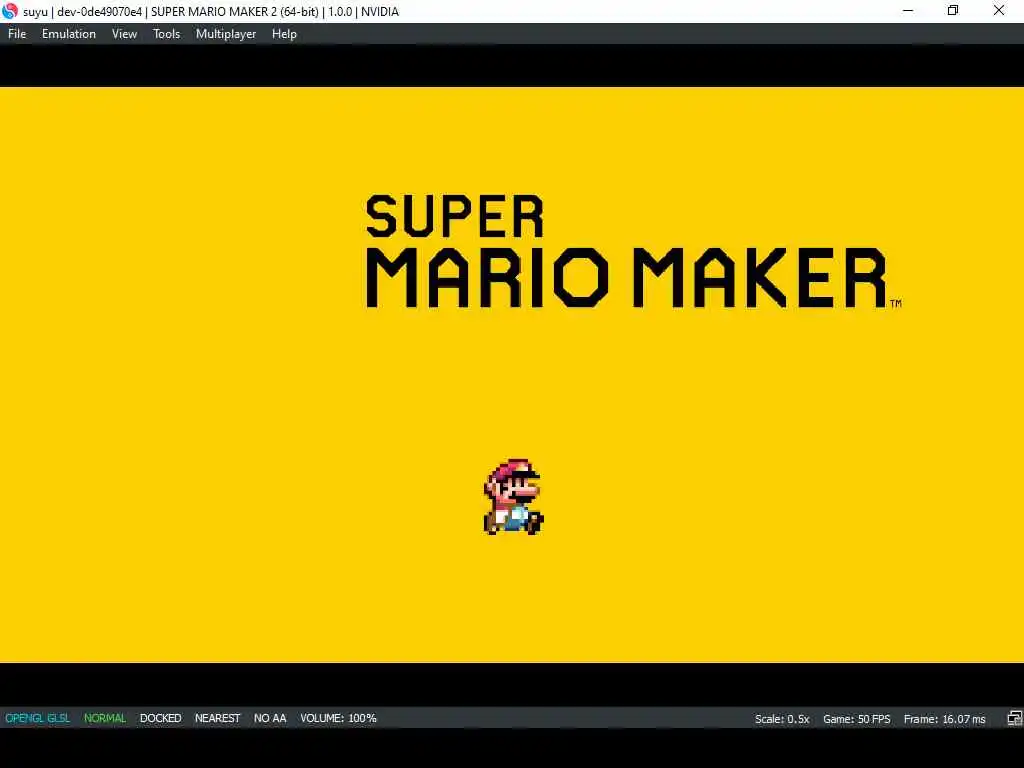Switch the NEAREST scaling filter
The height and width of the screenshot is (768, 1024).
point(217,718)
